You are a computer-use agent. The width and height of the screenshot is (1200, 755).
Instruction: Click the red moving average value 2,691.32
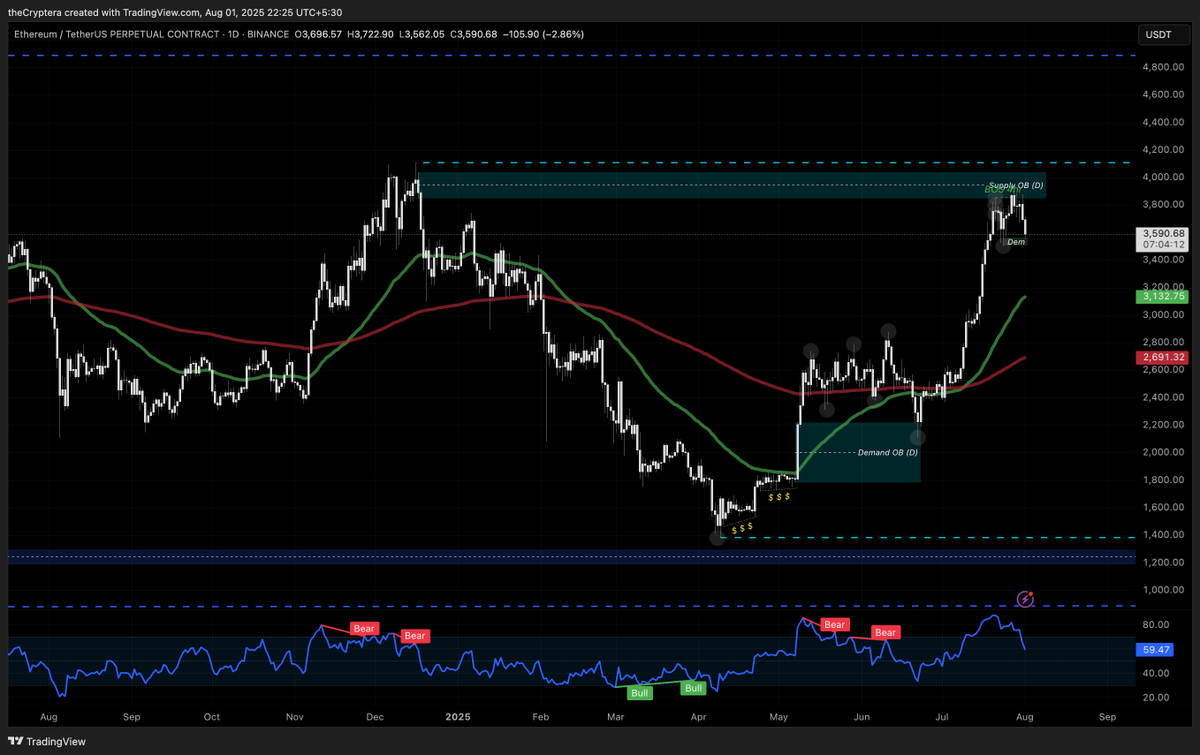click(x=1165, y=357)
